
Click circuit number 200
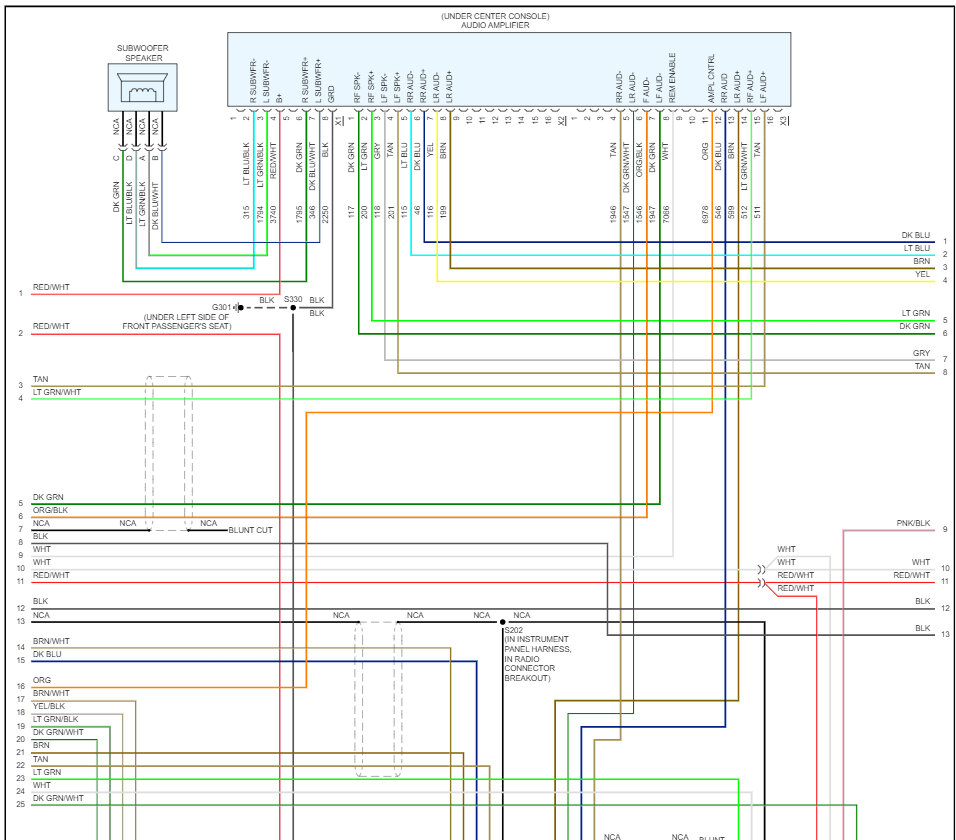[x=365, y=212]
